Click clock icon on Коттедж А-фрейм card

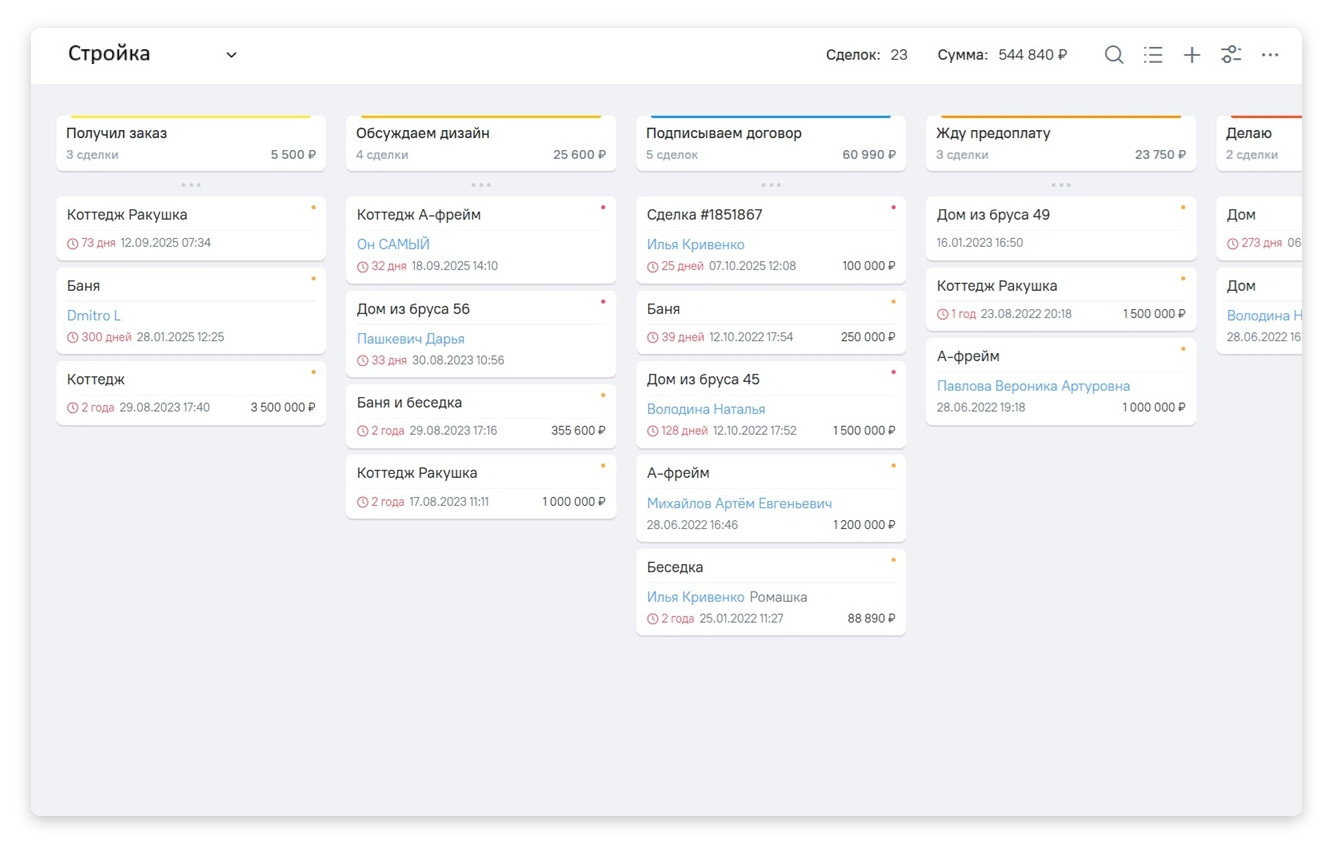(363, 267)
